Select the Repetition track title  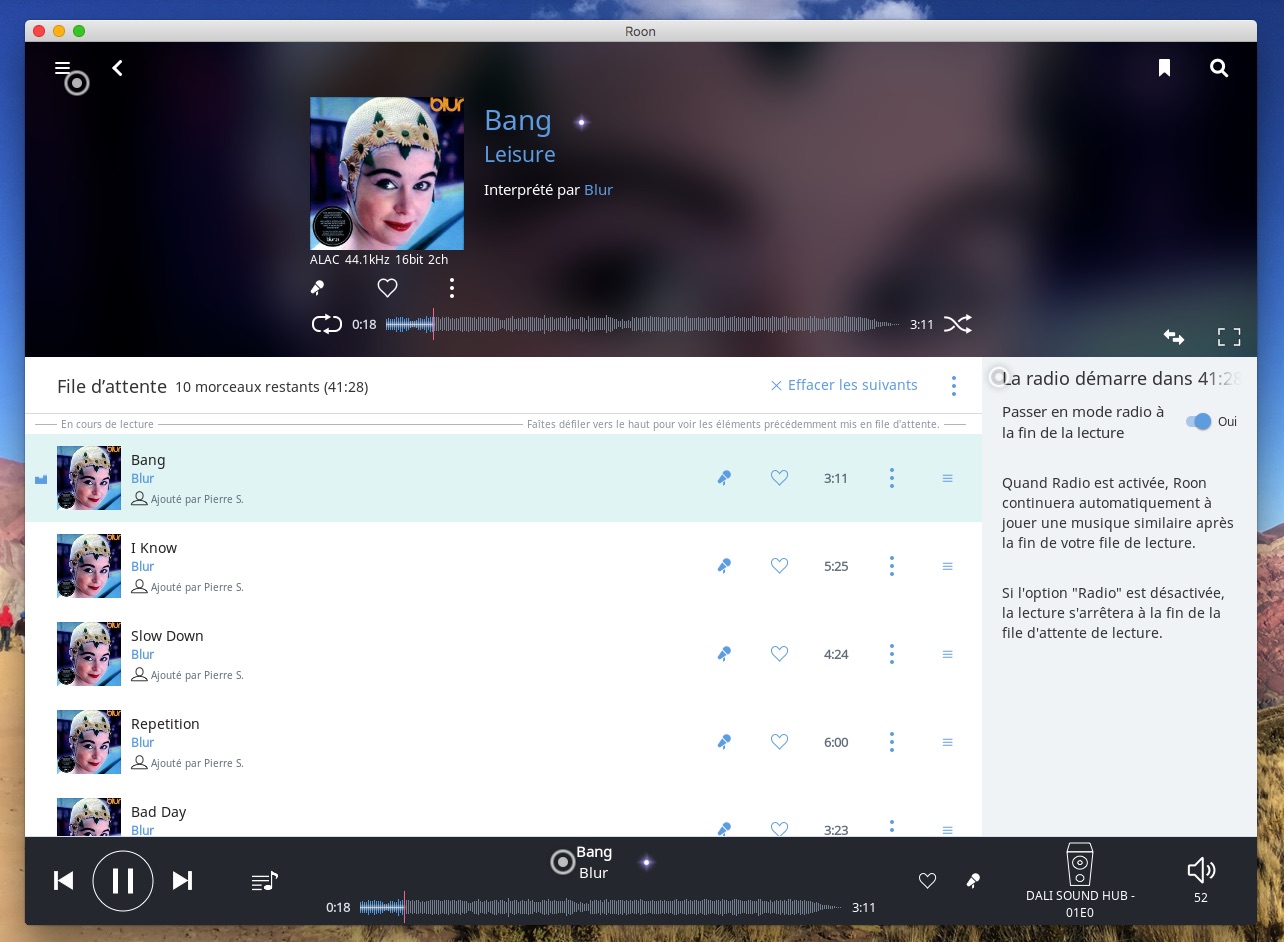click(165, 724)
